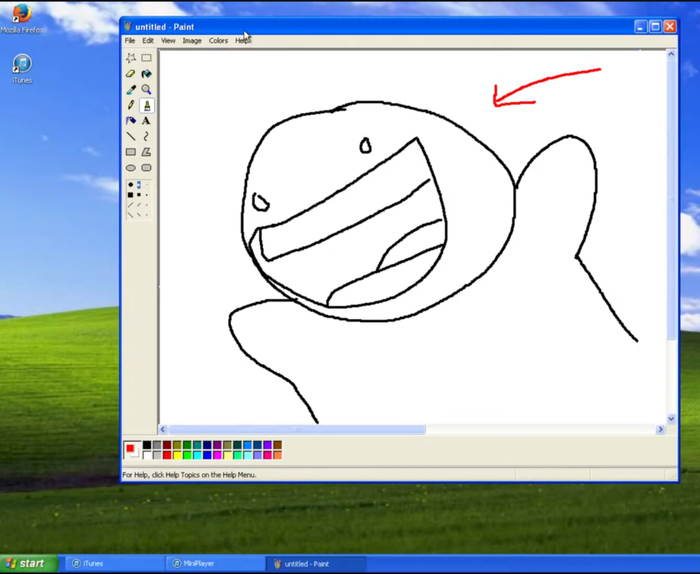
Task: Select the Fill With Color bucket tool
Action: pos(146,74)
